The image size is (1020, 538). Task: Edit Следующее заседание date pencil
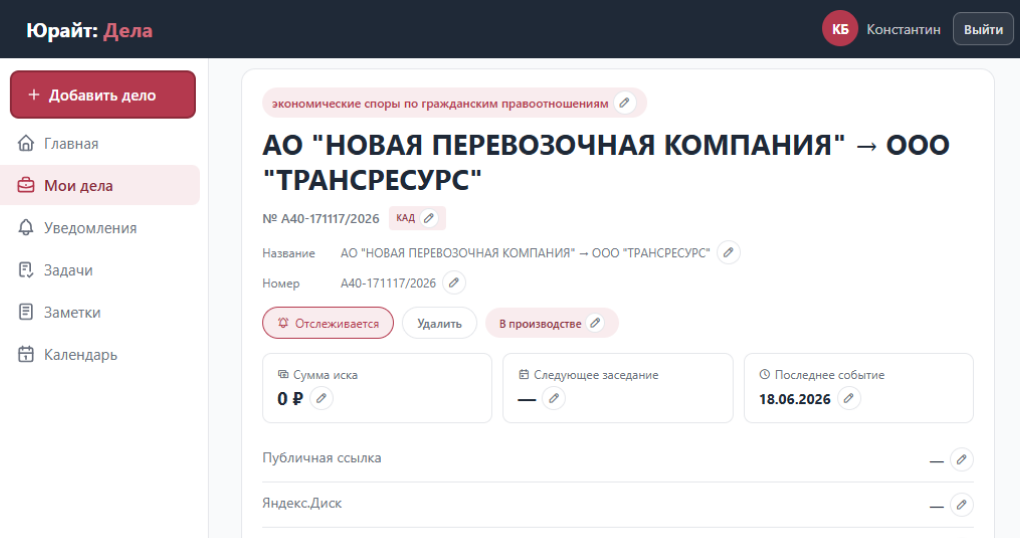[554, 398]
